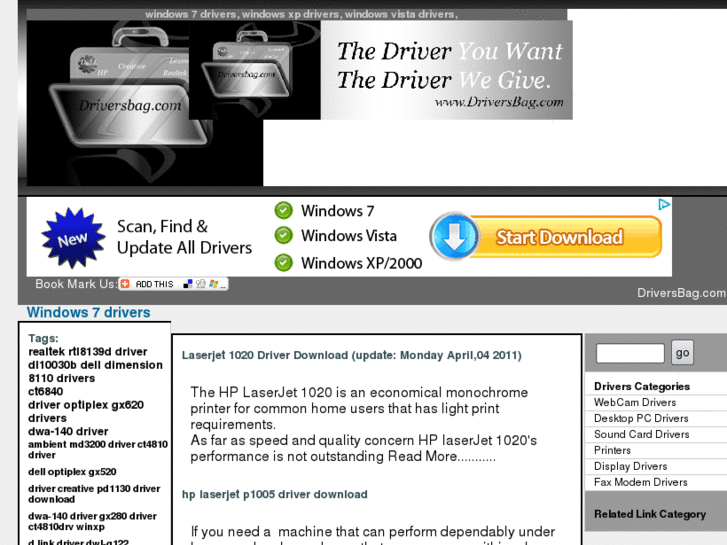This screenshot has width=727, height=545.
Task: Select dwa-140 driver gx280 driver ct4810drv tag
Action: click(92, 521)
